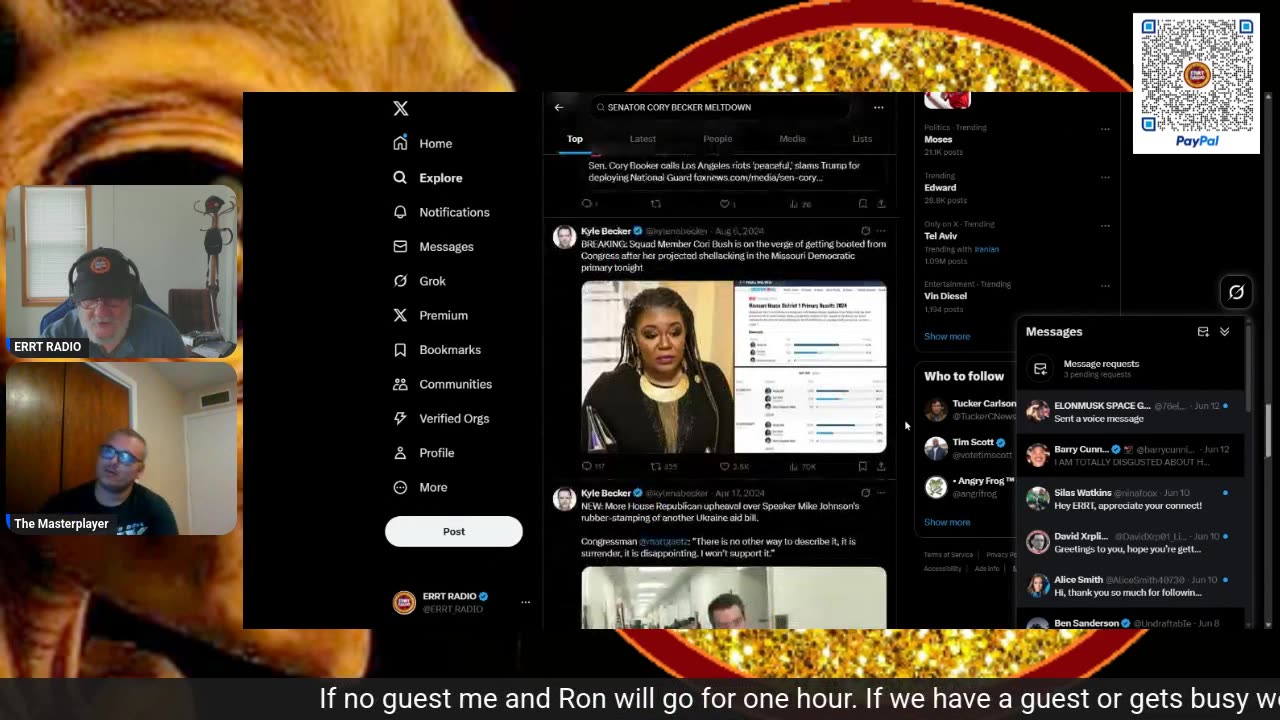
Task: Click the floating Grok button
Action: [1236, 292]
